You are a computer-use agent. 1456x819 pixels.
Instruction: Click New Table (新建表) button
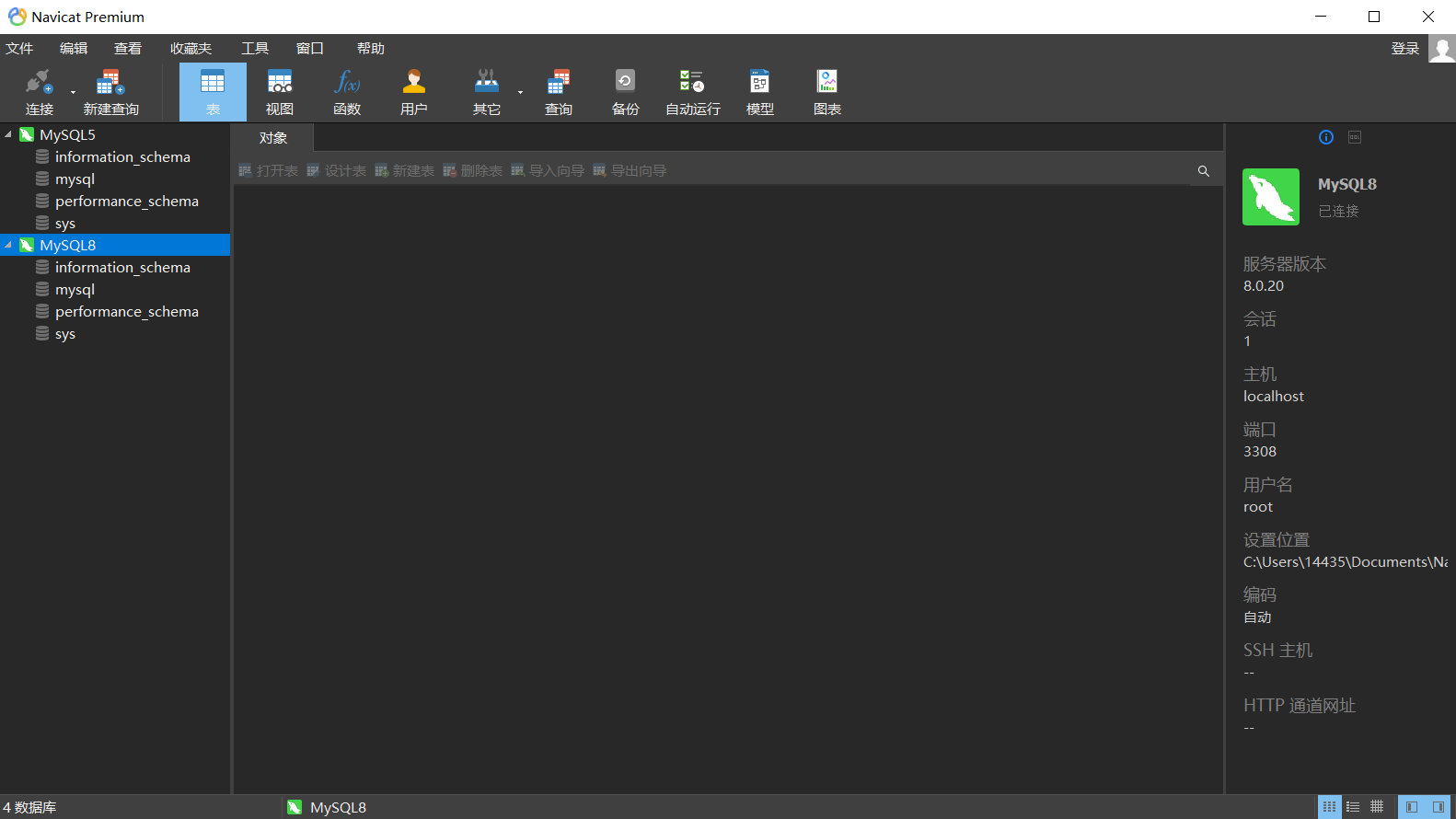tap(404, 170)
